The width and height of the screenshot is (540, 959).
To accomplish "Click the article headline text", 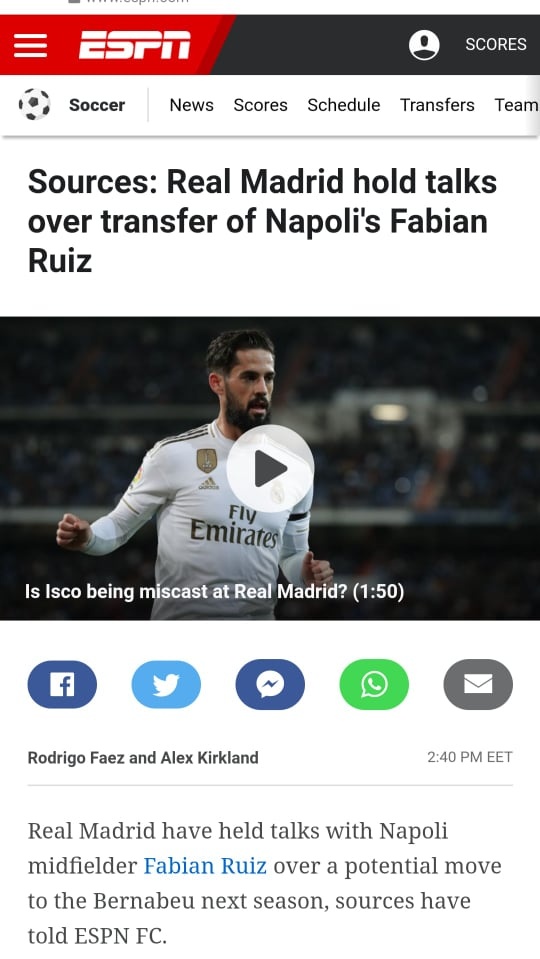I will (x=262, y=221).
